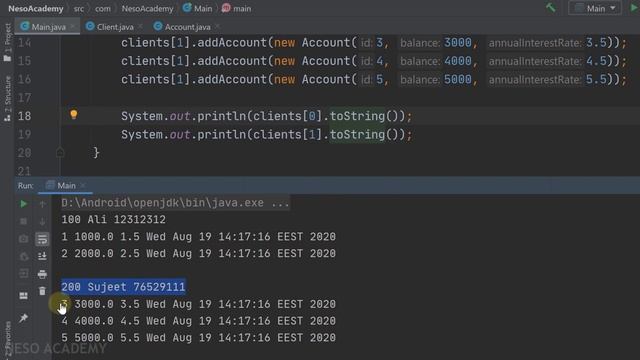Click Scroll to End icon
This screenshot has width=640, height=360.
pos(42,256)
